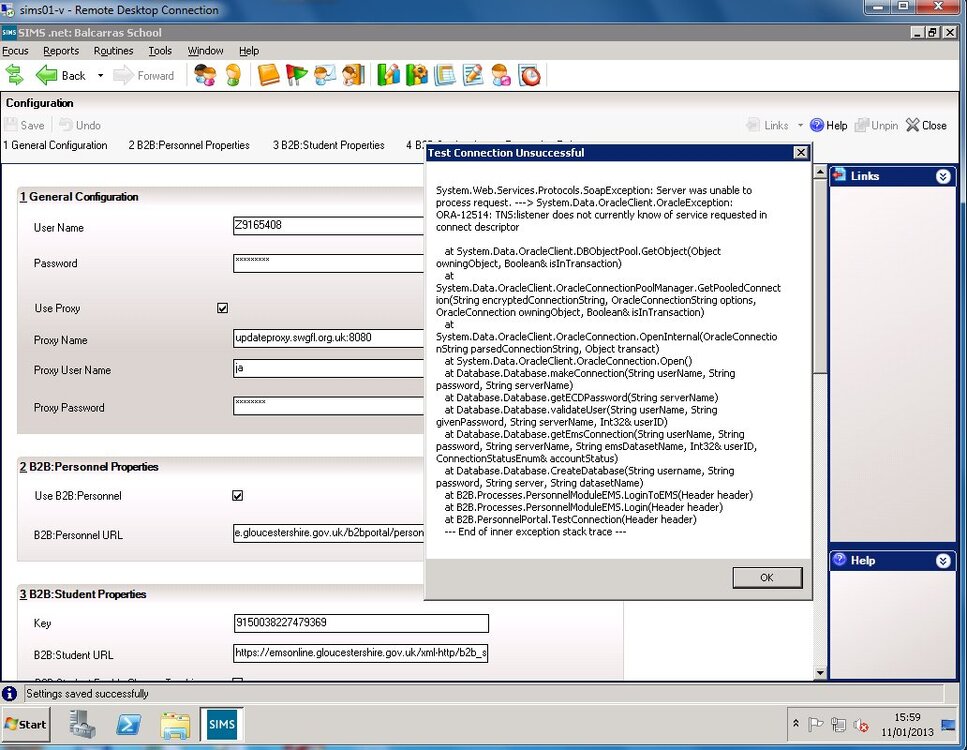
Task: Click the scroll down arrow of configuration pane
Action: pyautogui.click(x=820, y=673)
